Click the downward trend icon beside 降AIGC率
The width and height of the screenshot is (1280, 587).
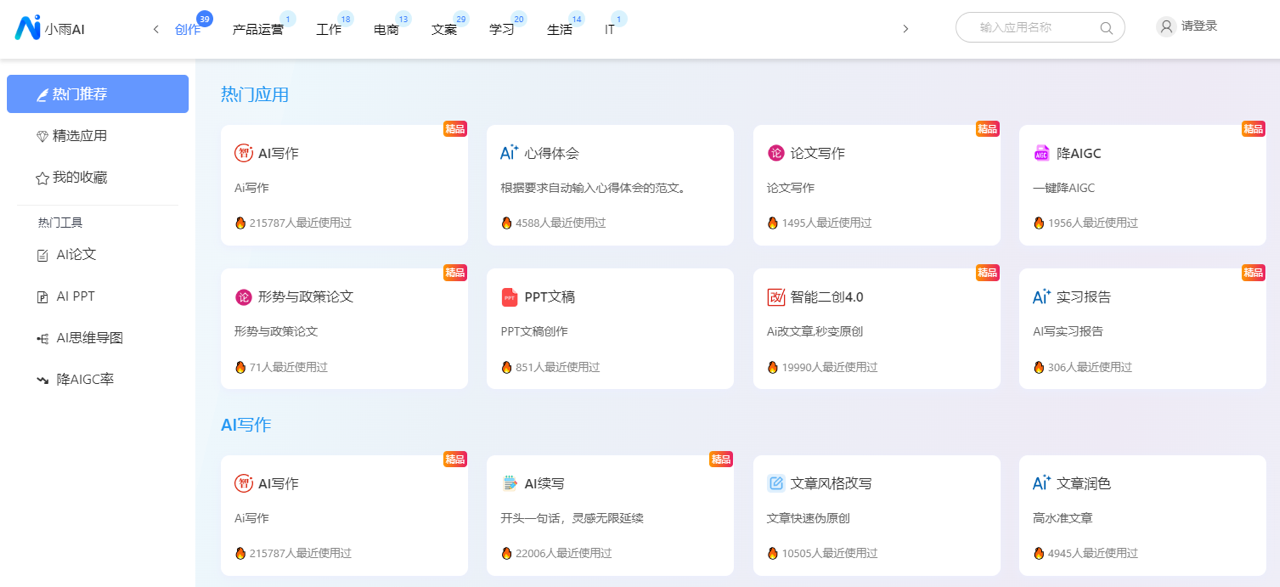(x=42, y=381)
